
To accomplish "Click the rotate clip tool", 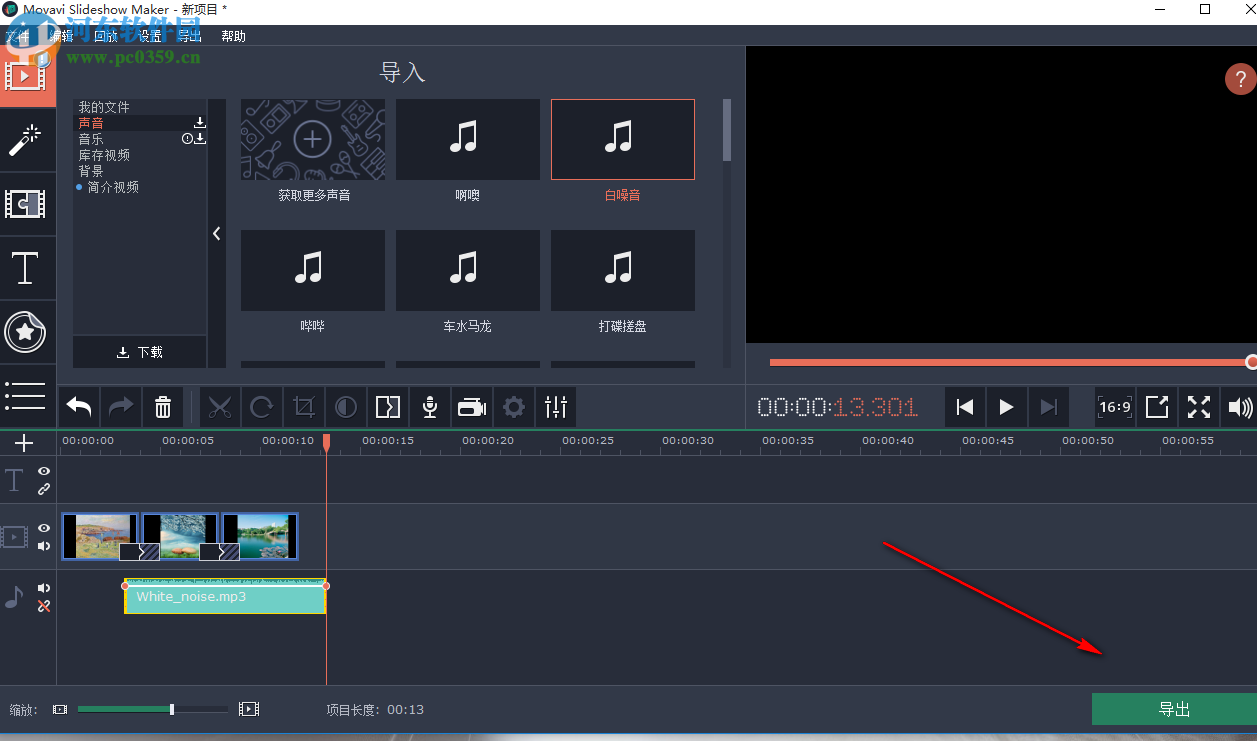I will [261, 407].
